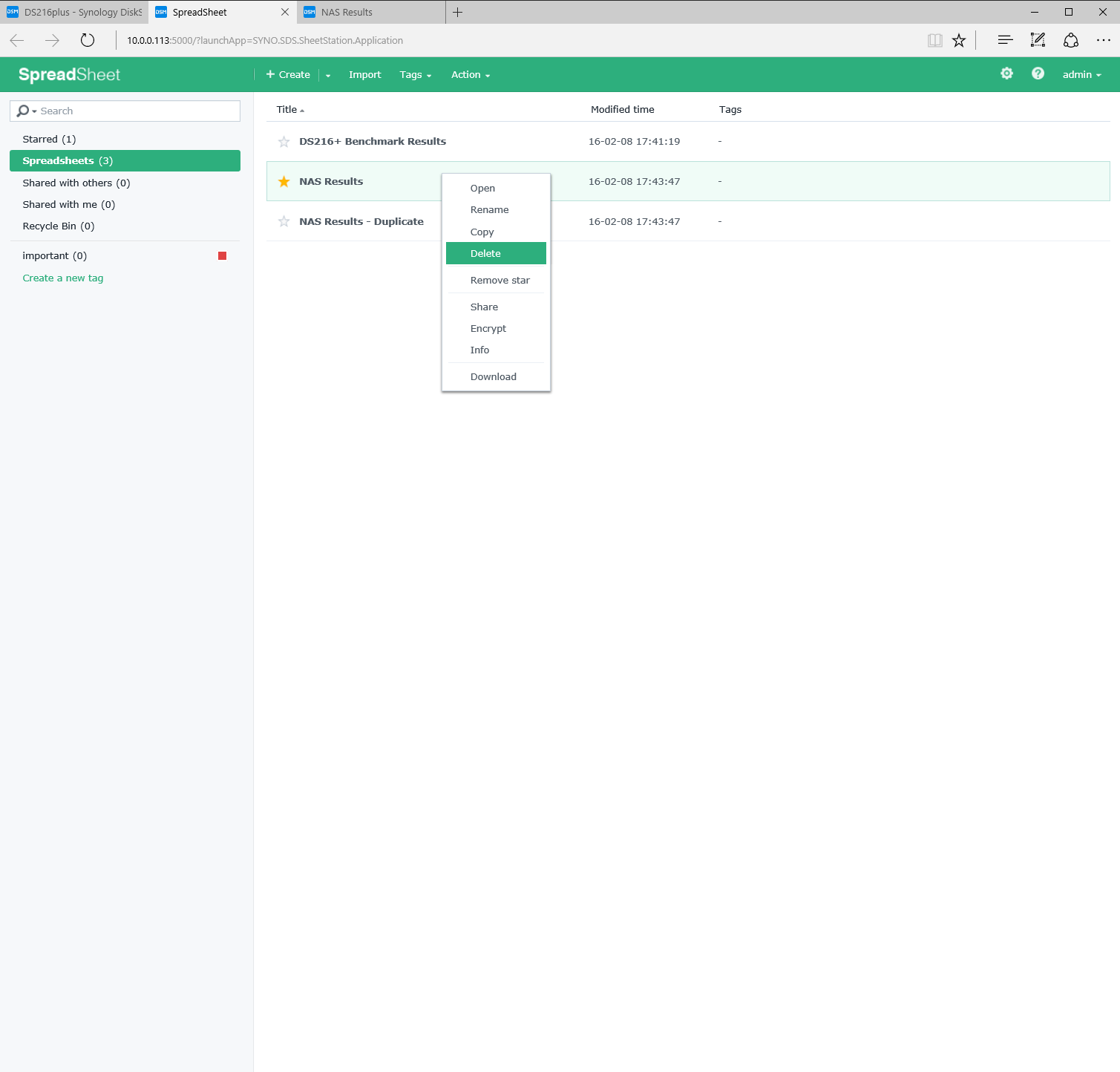Choose Encrypt in the context menu
This screenshot has width=1120, height=1072.
coord(496,329)
